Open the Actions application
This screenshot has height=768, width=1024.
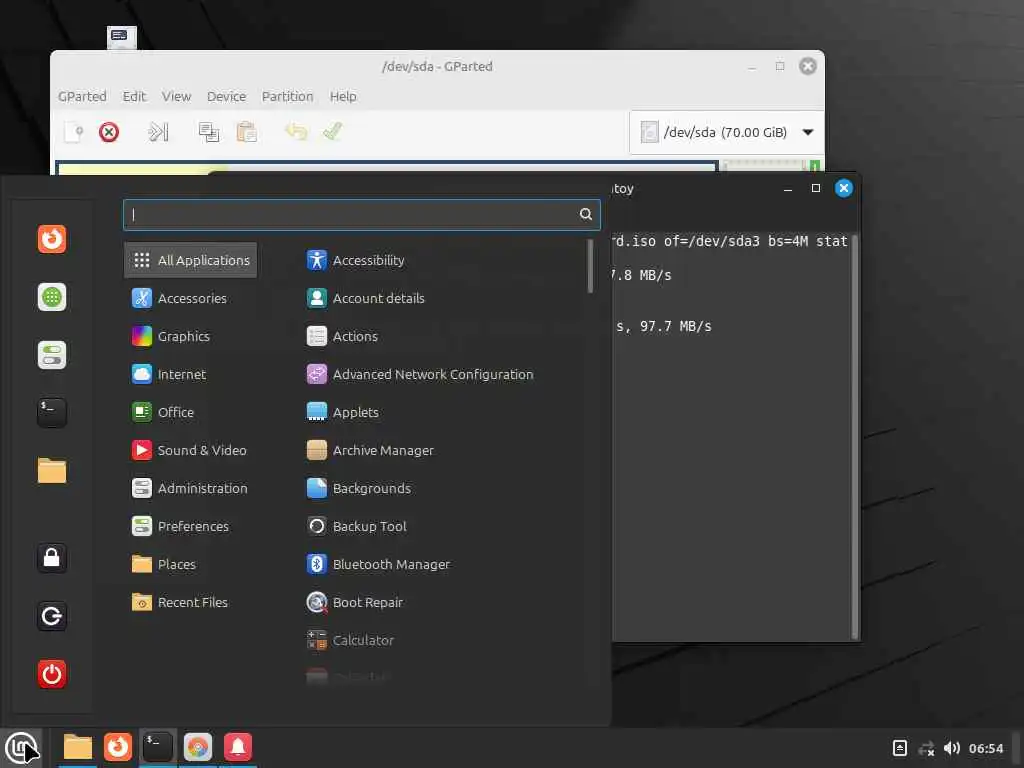coord(343,336)
